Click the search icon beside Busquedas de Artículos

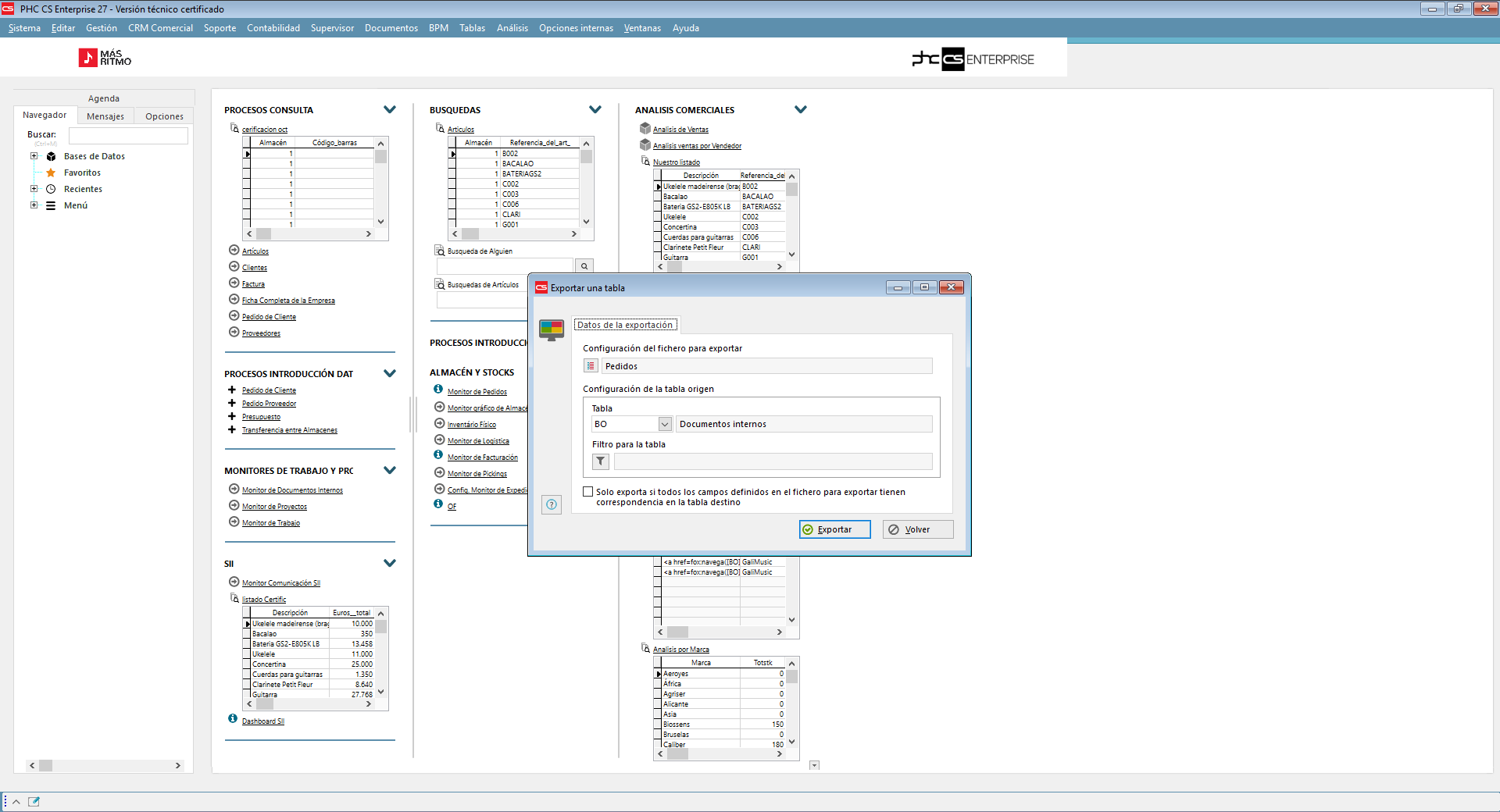coord(440,284)
